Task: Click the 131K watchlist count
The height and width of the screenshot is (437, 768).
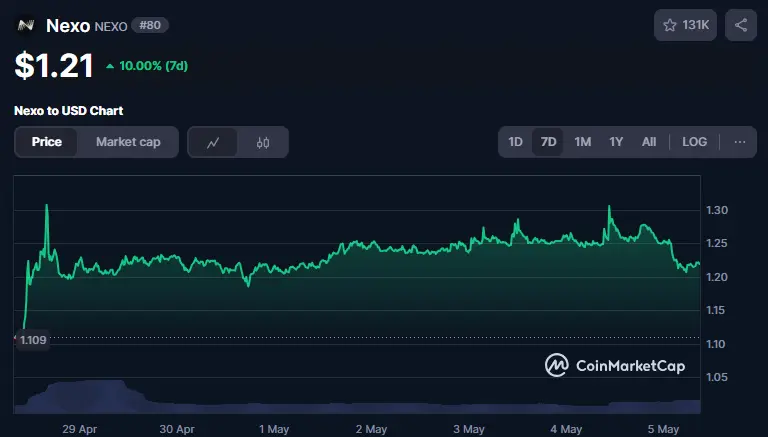Action: (696, 25)
